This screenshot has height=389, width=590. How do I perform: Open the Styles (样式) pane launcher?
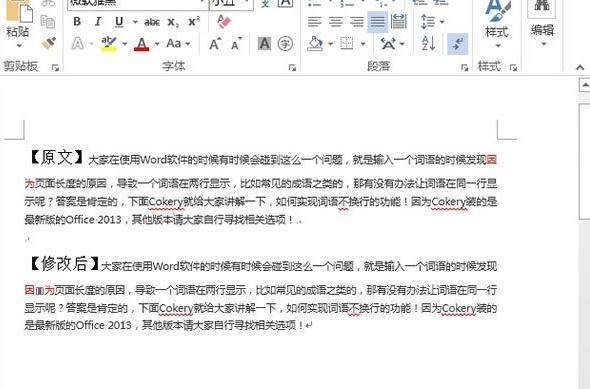tap(513, 68)
